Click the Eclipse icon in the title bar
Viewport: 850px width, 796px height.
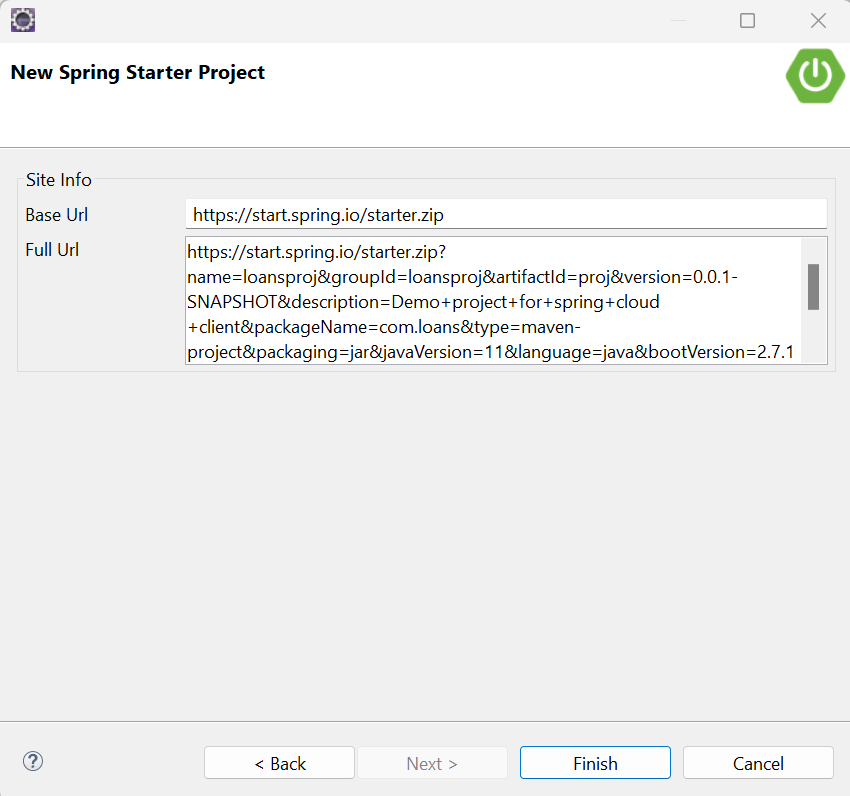[23, 20]
